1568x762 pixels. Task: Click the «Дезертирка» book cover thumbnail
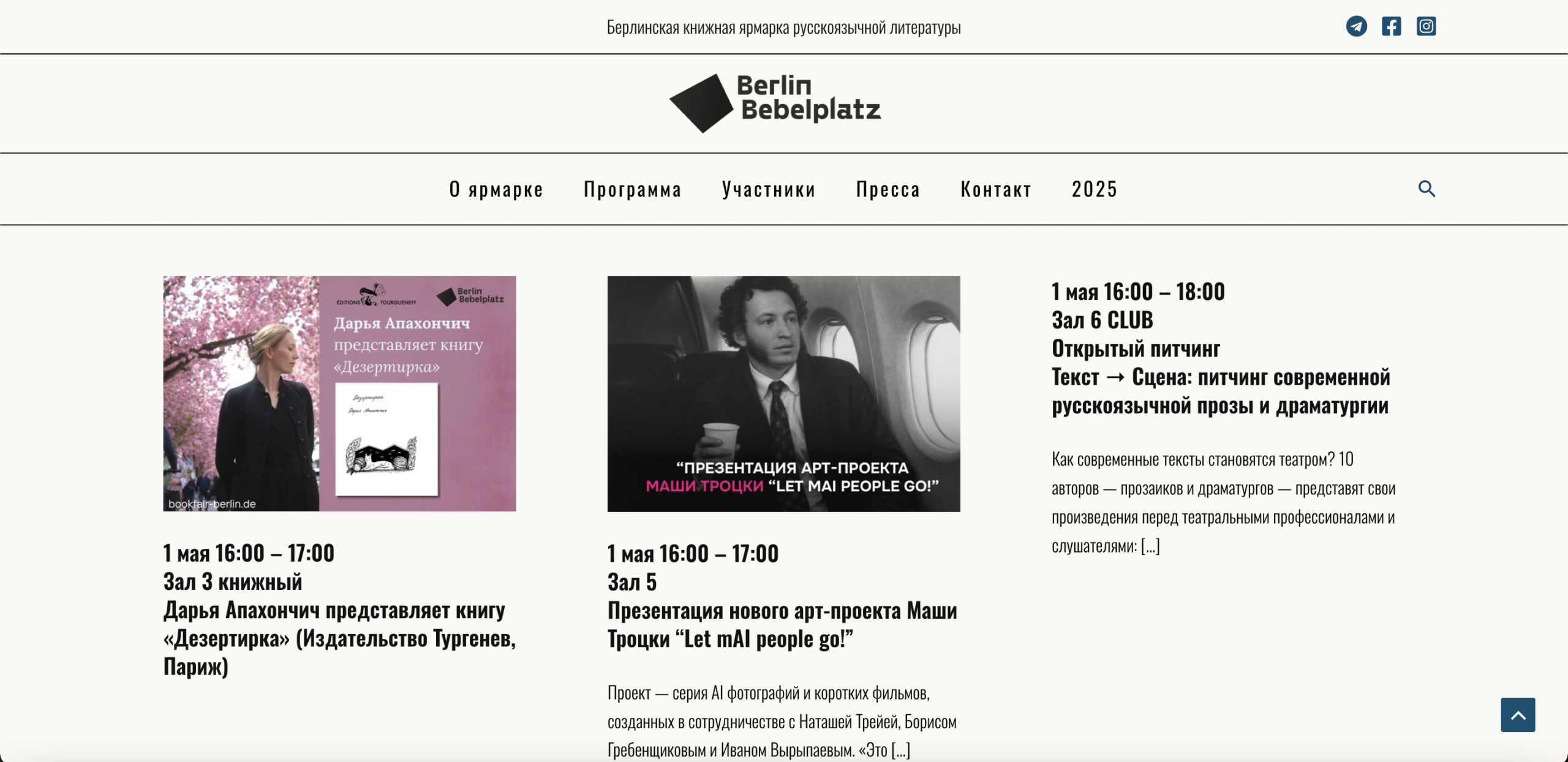tap(339, 393)
